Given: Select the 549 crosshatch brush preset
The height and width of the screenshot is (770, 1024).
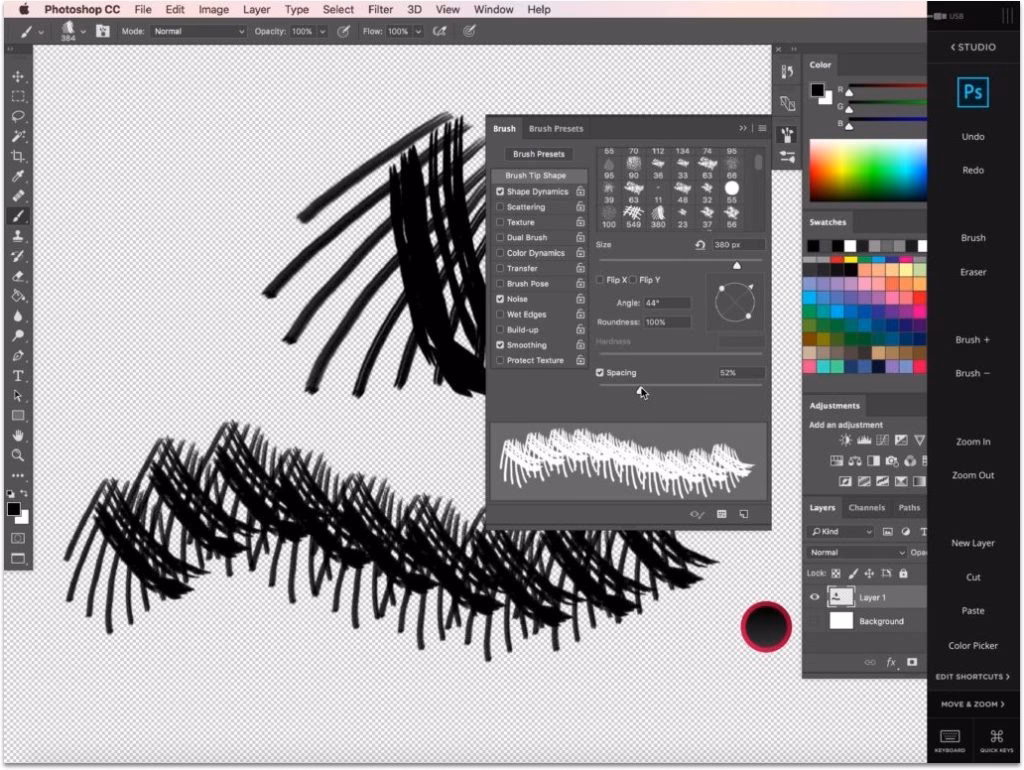Looking at the screenshot, I should (x=633, y=212).
